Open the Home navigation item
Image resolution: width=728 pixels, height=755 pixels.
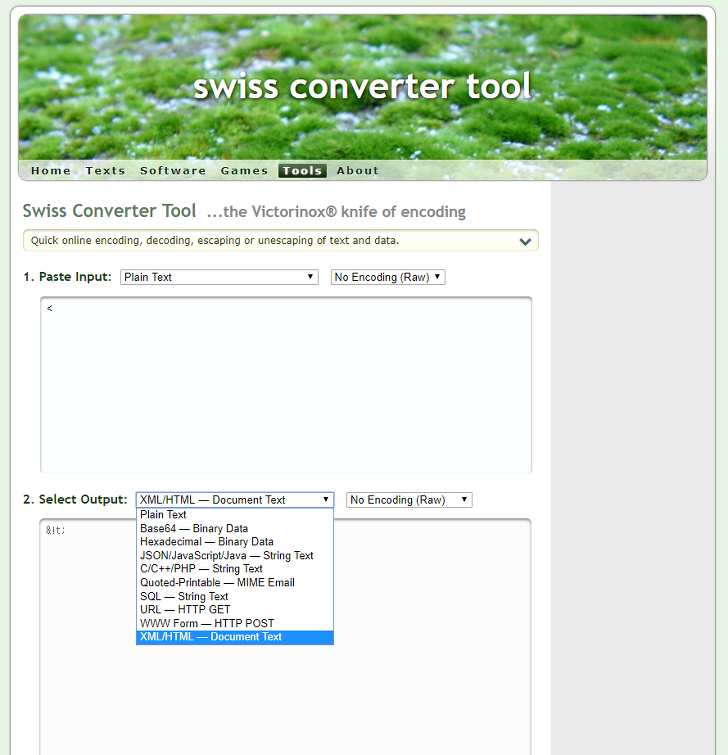pos(51,170)
